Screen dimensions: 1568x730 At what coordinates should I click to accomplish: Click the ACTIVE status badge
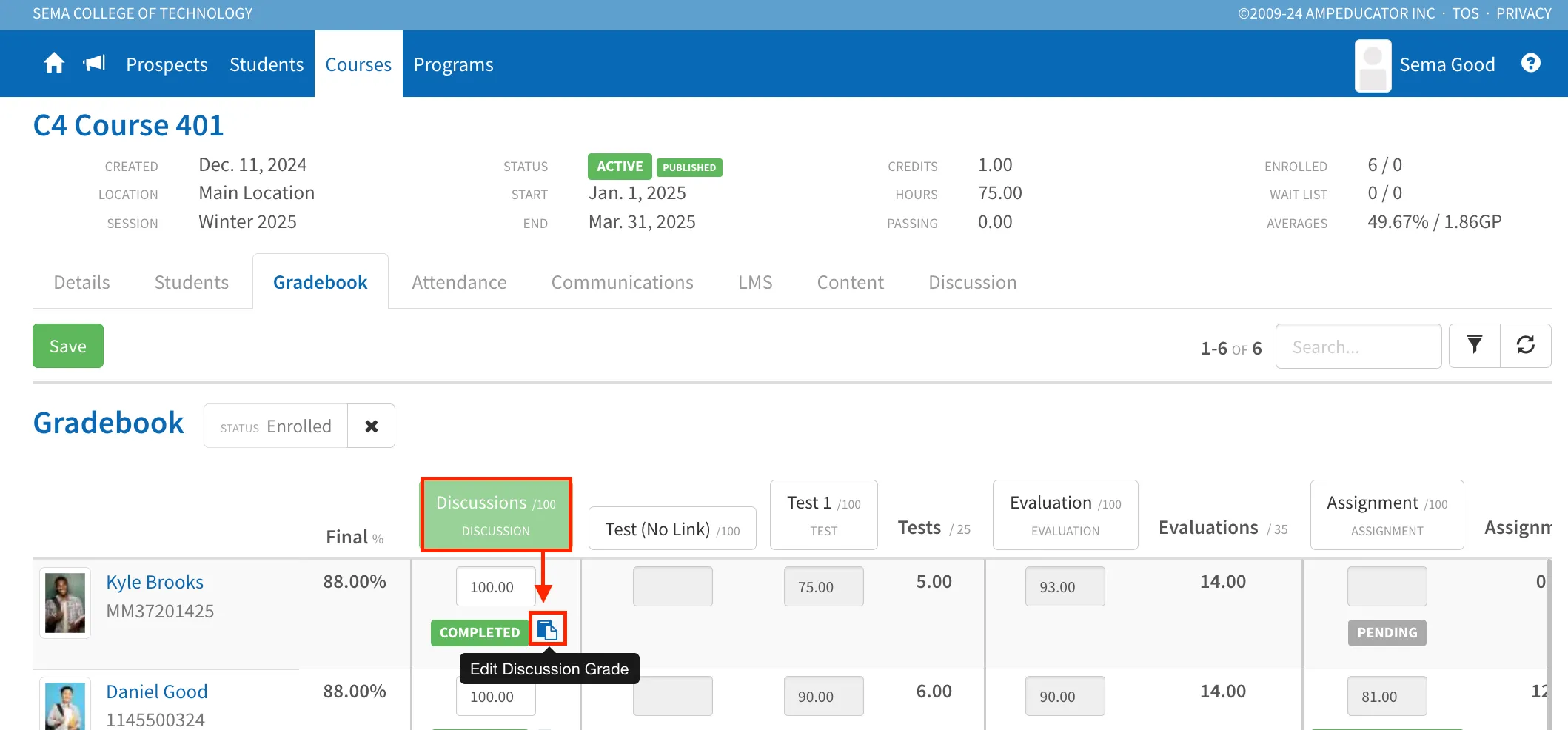[x=620, y=166]
